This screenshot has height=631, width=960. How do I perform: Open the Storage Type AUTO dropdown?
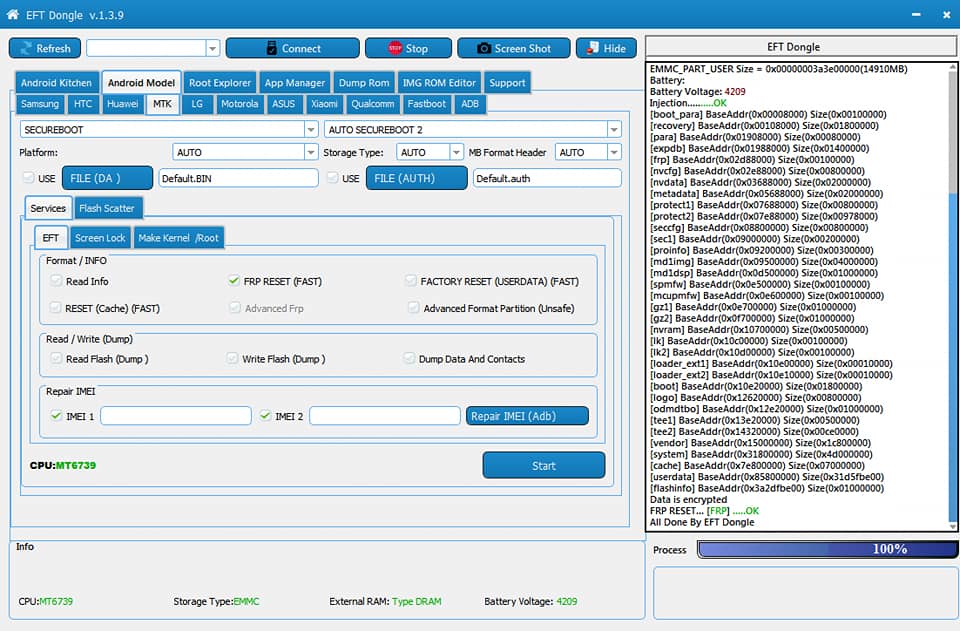(x=456, y=152)
